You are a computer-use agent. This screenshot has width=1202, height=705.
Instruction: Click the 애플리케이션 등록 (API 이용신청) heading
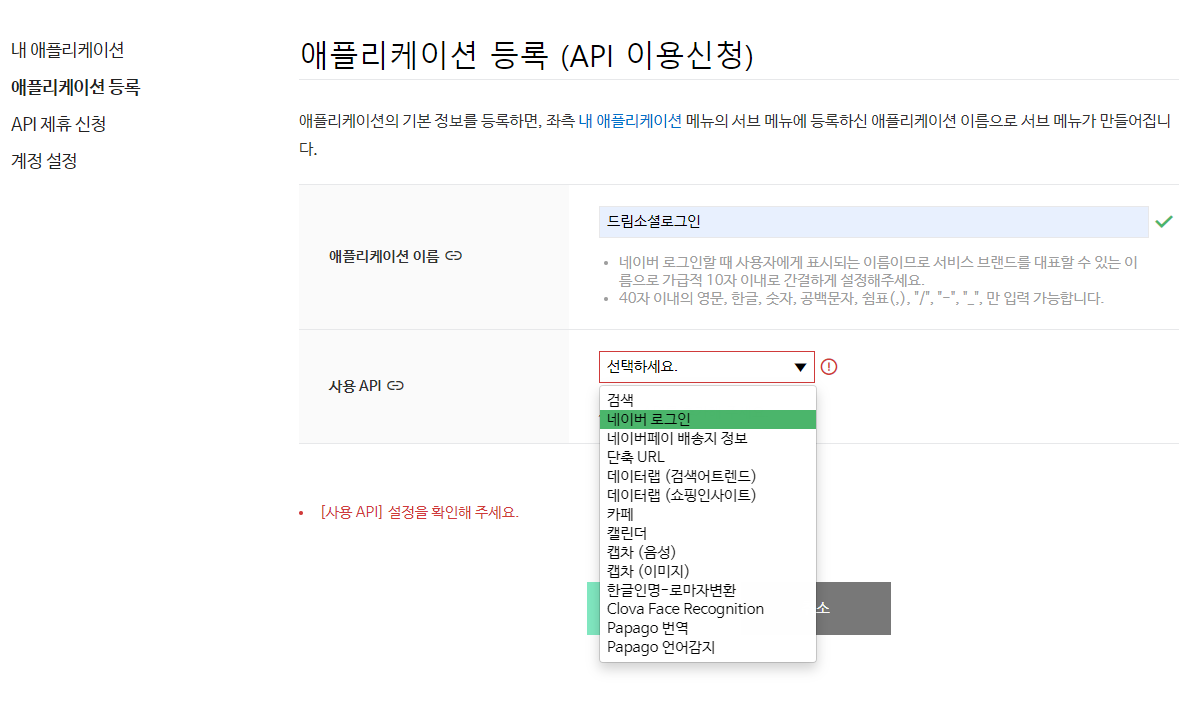pos(526,55)
